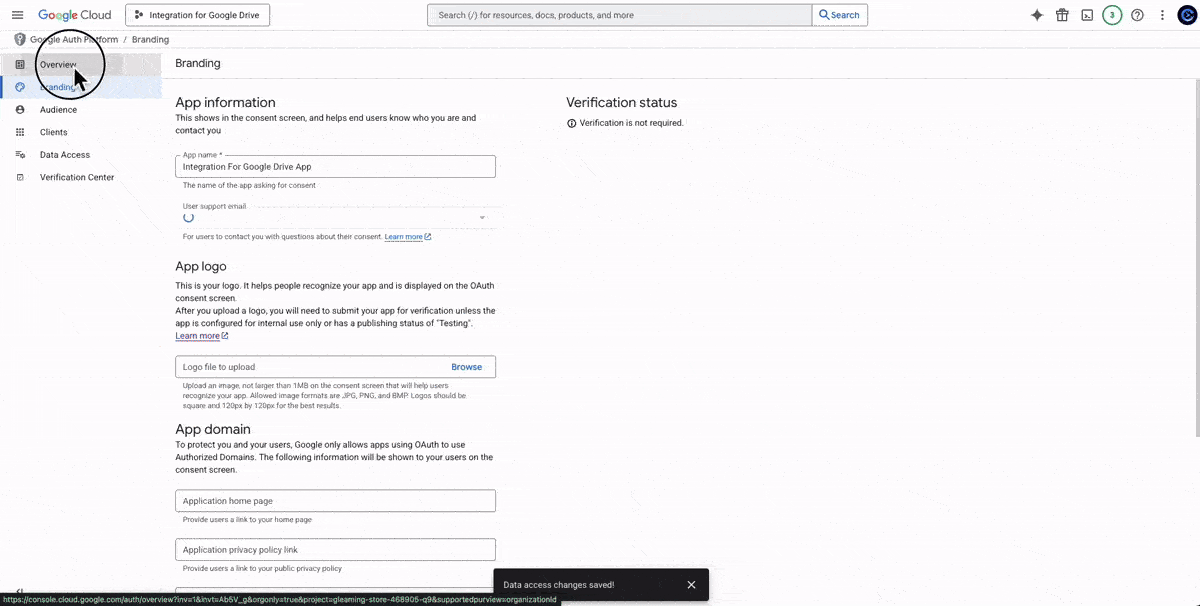Click the Google Auth Platform shield icon
Screen dimensions: 1200x606
pos(19,40)
